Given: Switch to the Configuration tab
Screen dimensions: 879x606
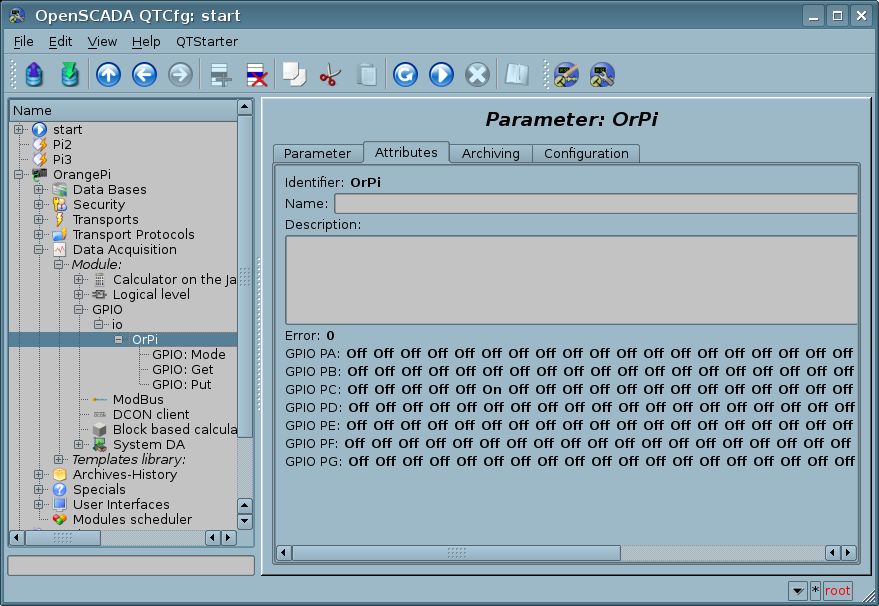Looking at the screenshot, I should [x=586, y=154].
